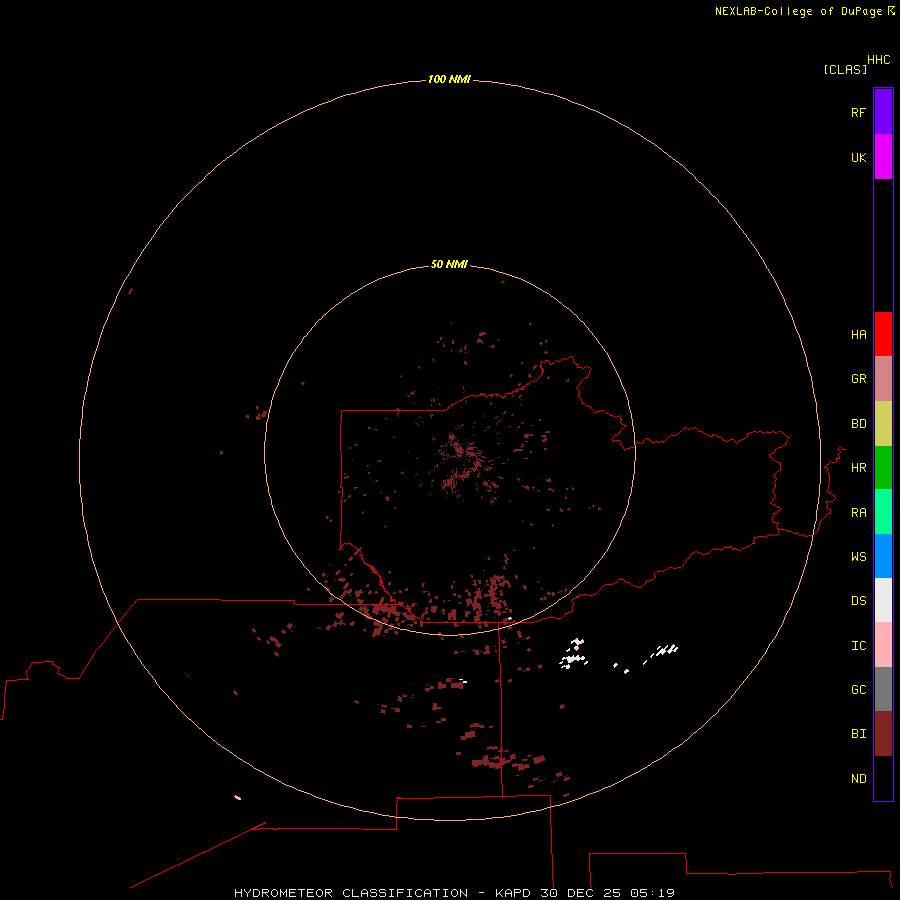The image size is (900, 900).
Task: Click the WS legend label
Action: pyautogui.click(x=858, y=556)
